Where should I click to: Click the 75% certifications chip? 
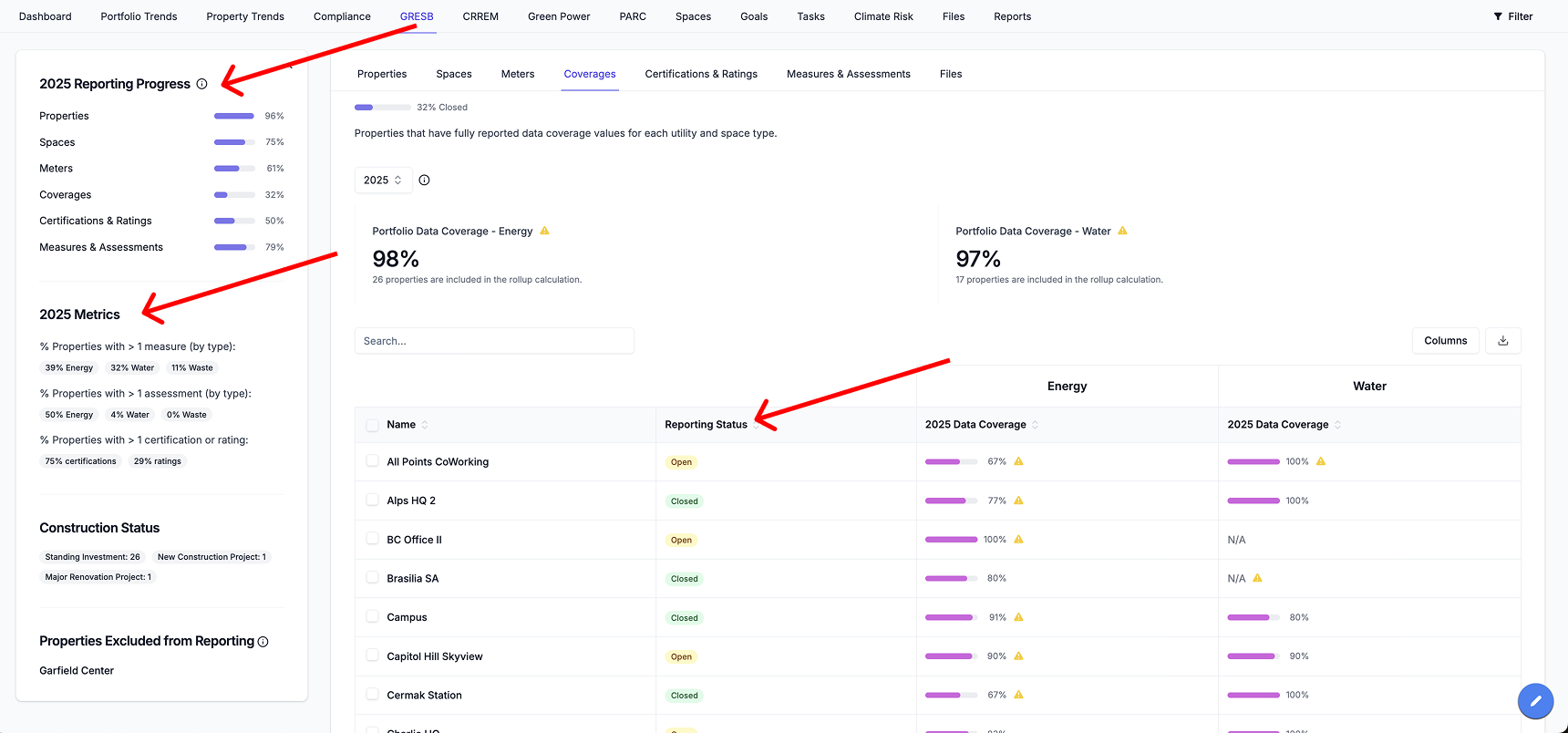click(x=80, y=461)
